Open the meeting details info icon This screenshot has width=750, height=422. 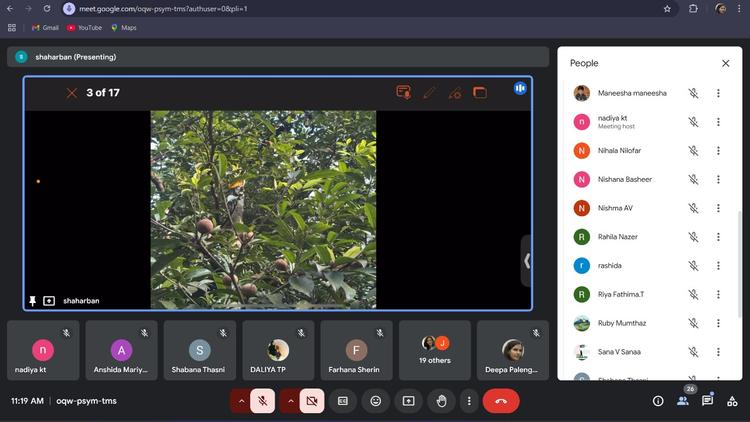(x=658, y=401)
